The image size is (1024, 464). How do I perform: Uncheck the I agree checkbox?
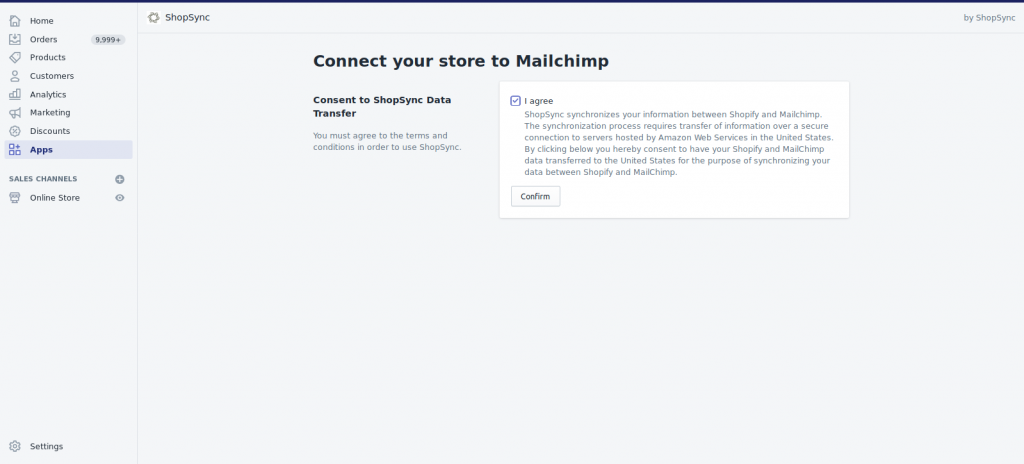click(x=515, y=101)
